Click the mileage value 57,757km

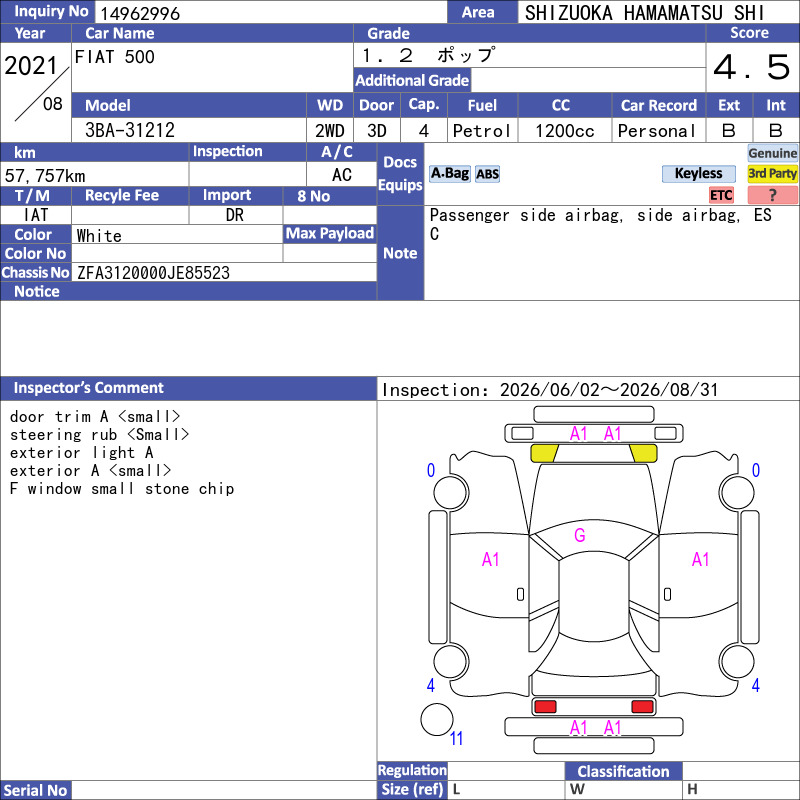(x=45, y=176)
